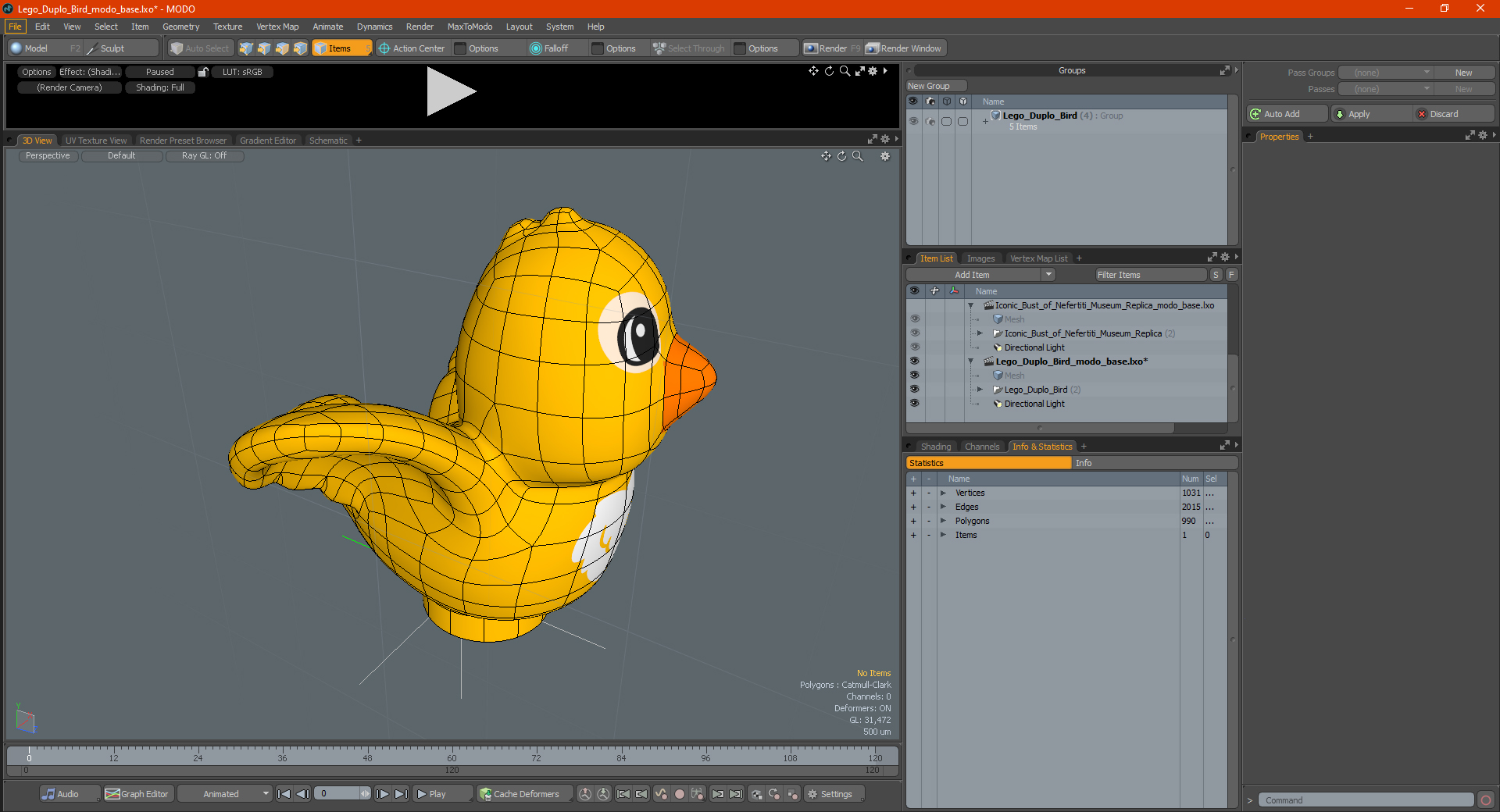Open Render Window
The image size is (1500, 812).
[905, 48]
